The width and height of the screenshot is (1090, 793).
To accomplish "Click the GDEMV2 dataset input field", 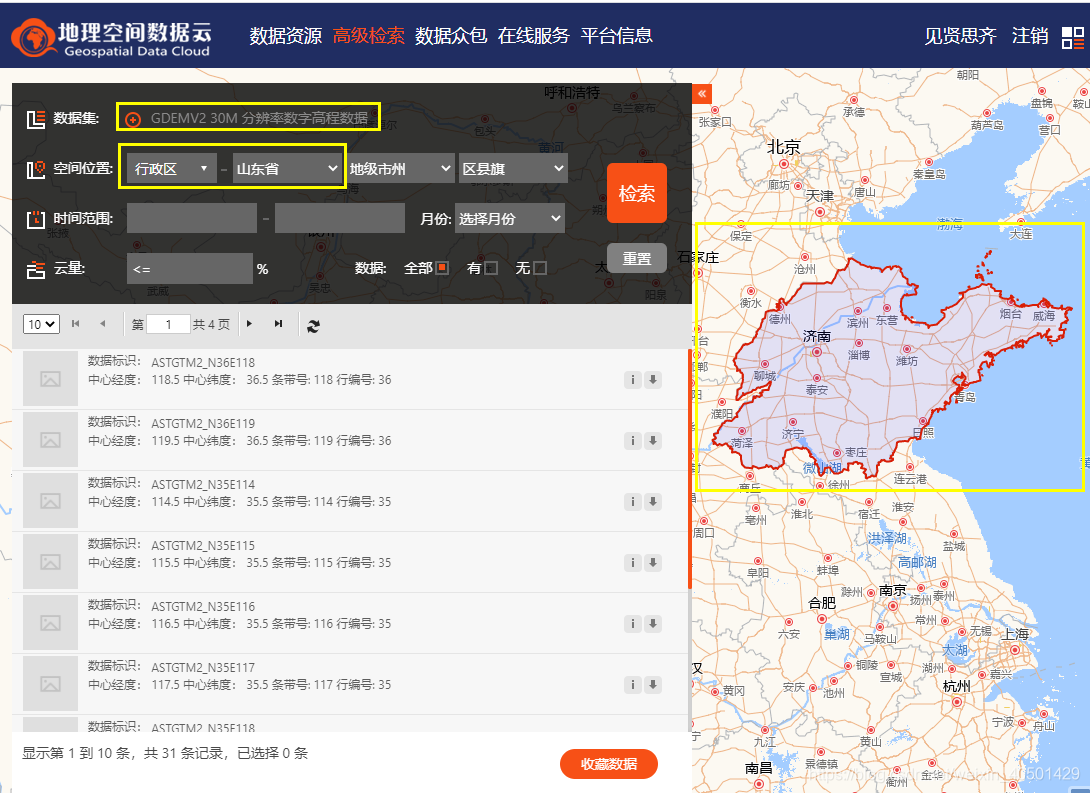I will (248, 118).
